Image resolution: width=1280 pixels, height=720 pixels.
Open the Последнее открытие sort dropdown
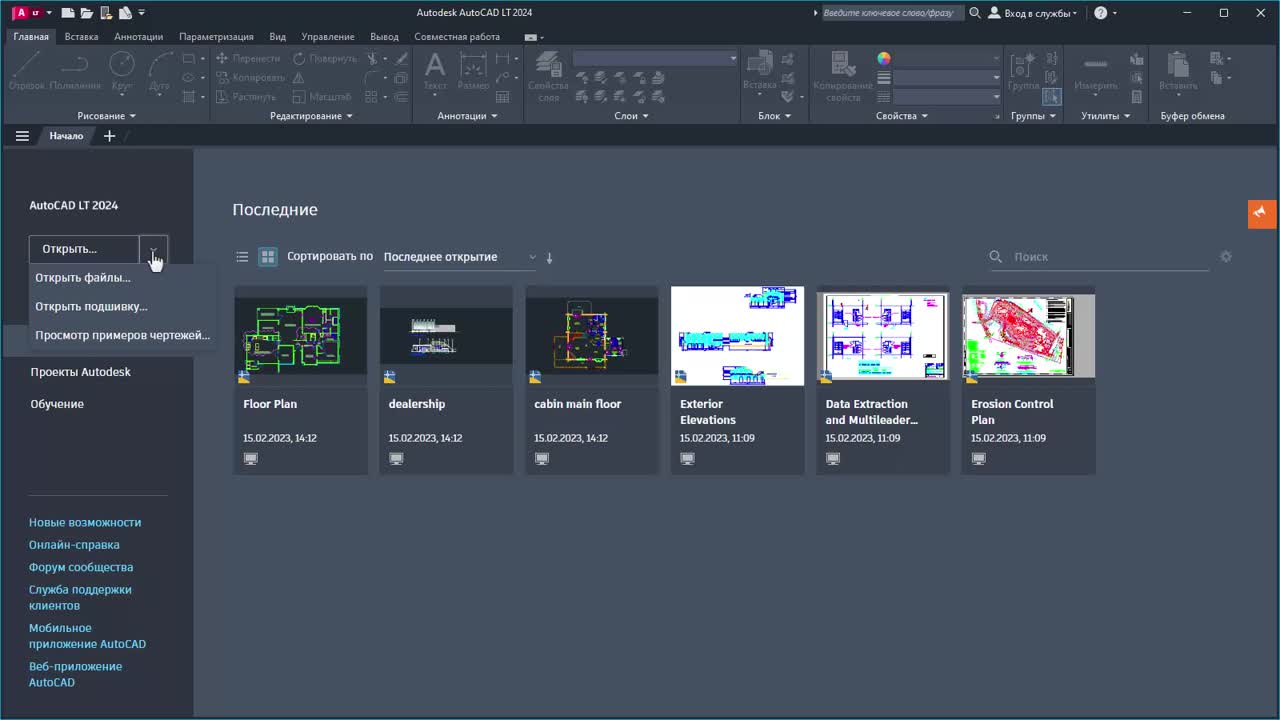point(460,257)
